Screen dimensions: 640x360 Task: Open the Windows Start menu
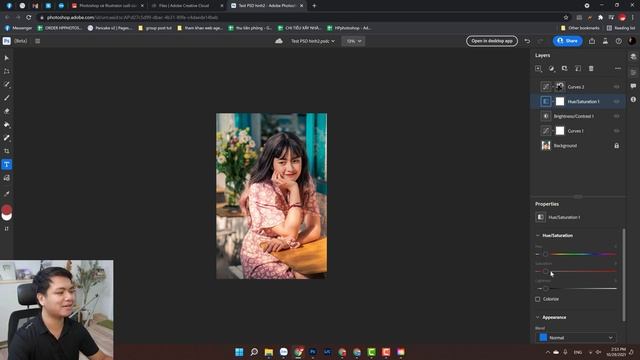tap(239, 352)
